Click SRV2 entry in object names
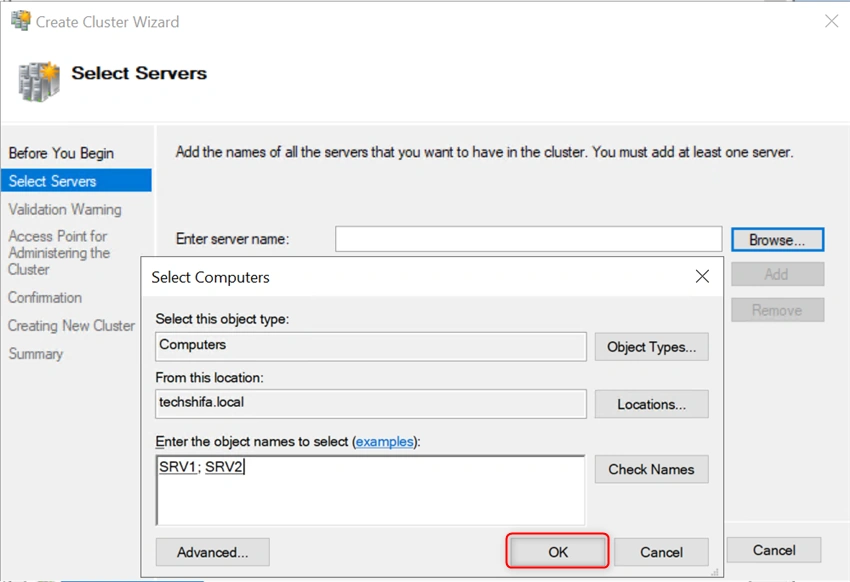Viewport: 850px width, 582px height. pos(224,467)
